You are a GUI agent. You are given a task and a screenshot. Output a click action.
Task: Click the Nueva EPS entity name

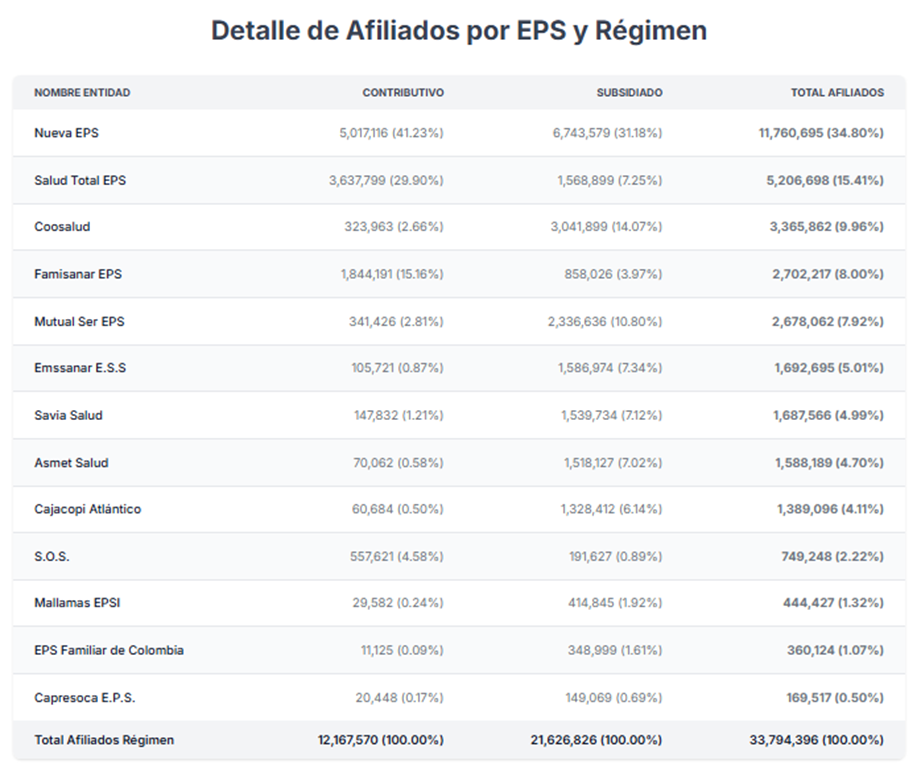(66, 133)
